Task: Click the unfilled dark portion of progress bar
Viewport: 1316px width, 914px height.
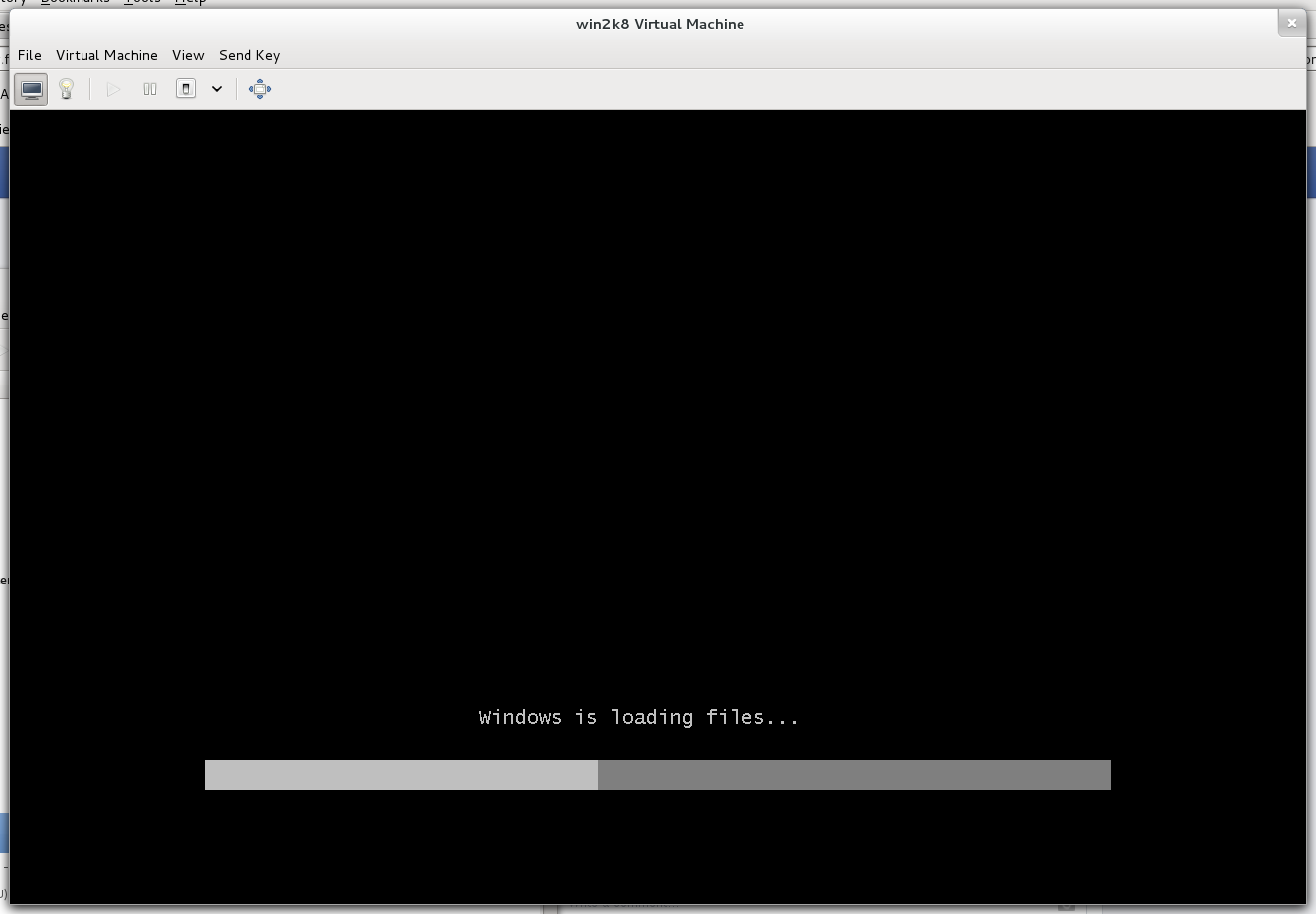Action: [x=854, y=775]
